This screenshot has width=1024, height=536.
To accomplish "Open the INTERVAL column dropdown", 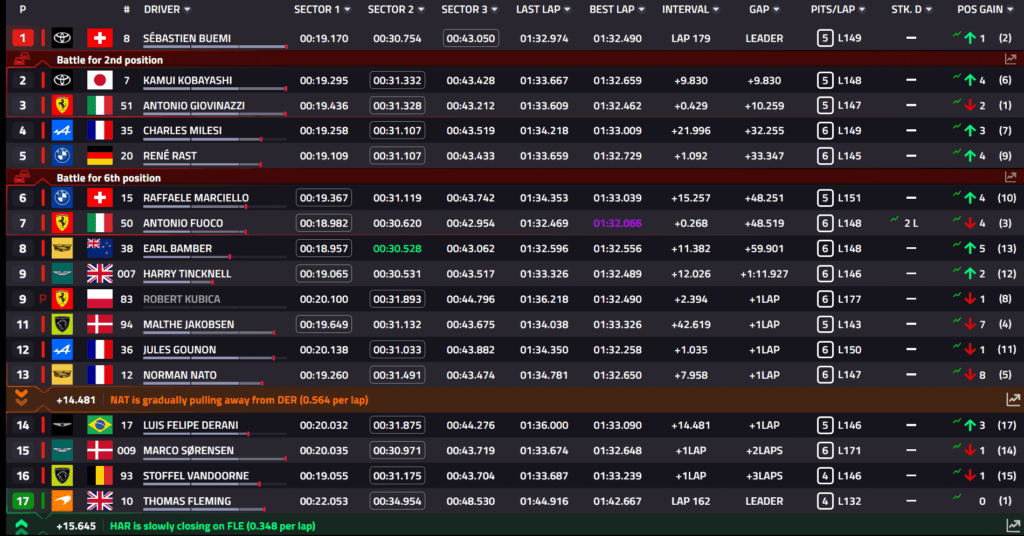I will coord(716,10).
